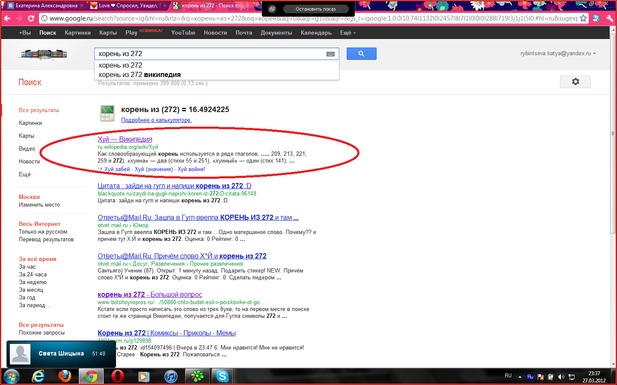
Task: Select 'Только на русском' filter
Action: tap(43, 231)
